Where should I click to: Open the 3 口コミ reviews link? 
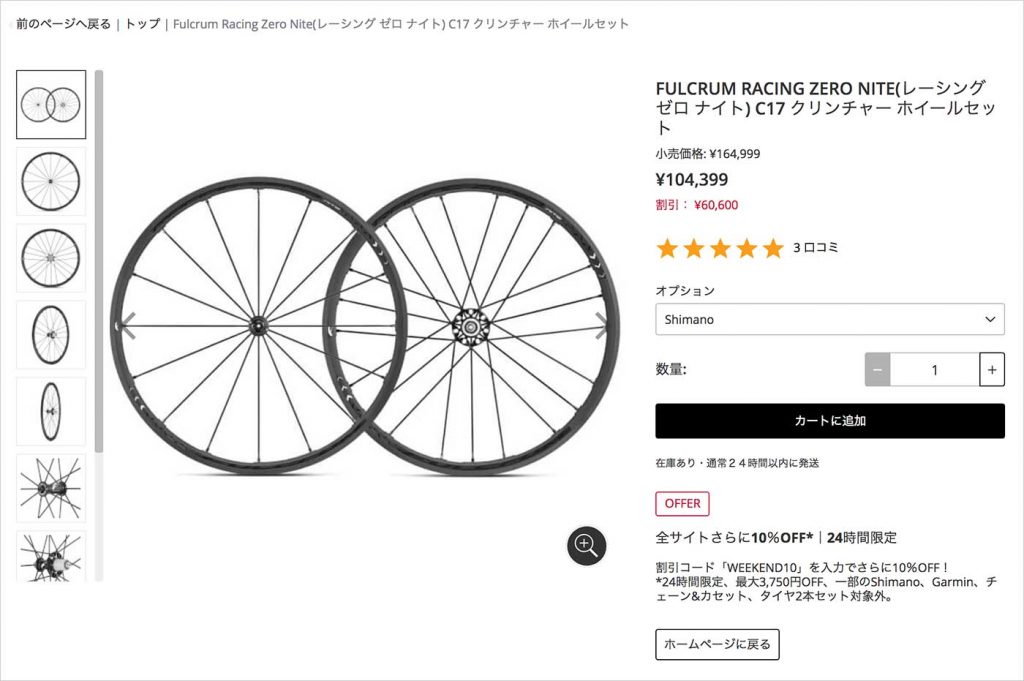[813, 247]
